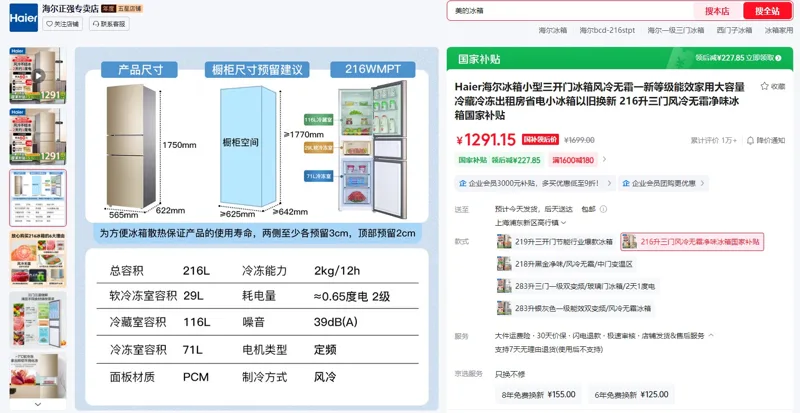Screen dimensions: 800x413
Task: Collapse the 服务 details chevron
Action: coord(711,335)
